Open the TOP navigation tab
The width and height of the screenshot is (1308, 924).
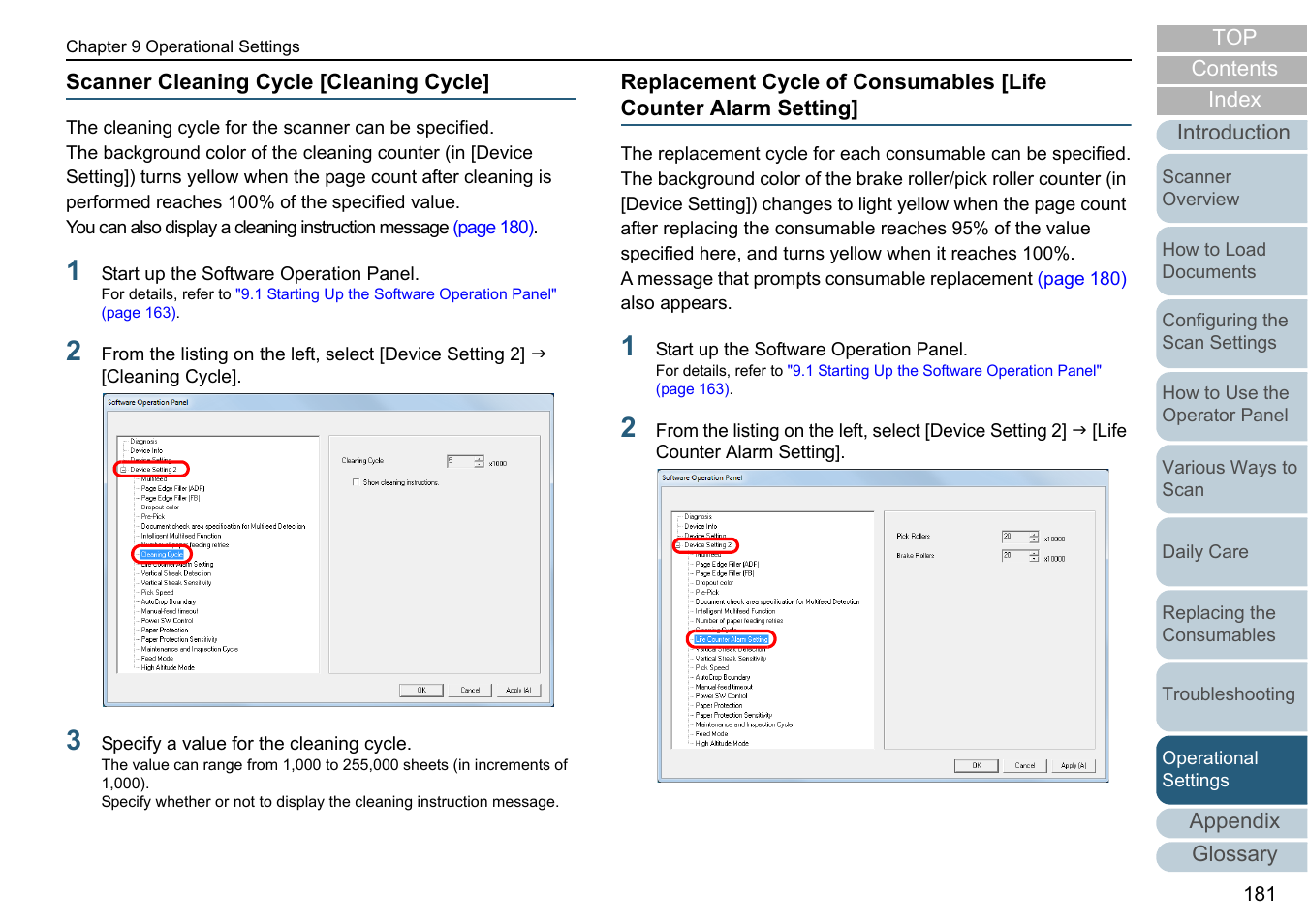(1231, 38)
